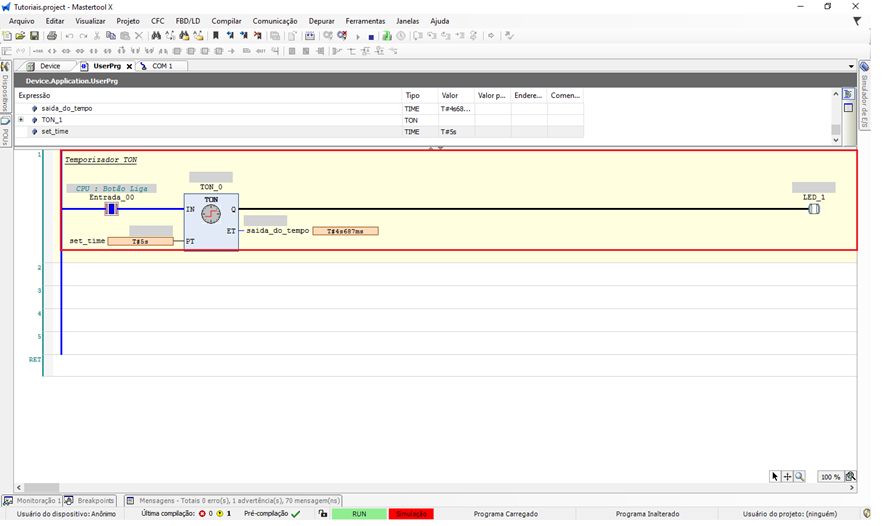The height and width of the screenshot is (526, 884).
Task: Open the editor tab list dropdown arrow
Action: [851, 66]
